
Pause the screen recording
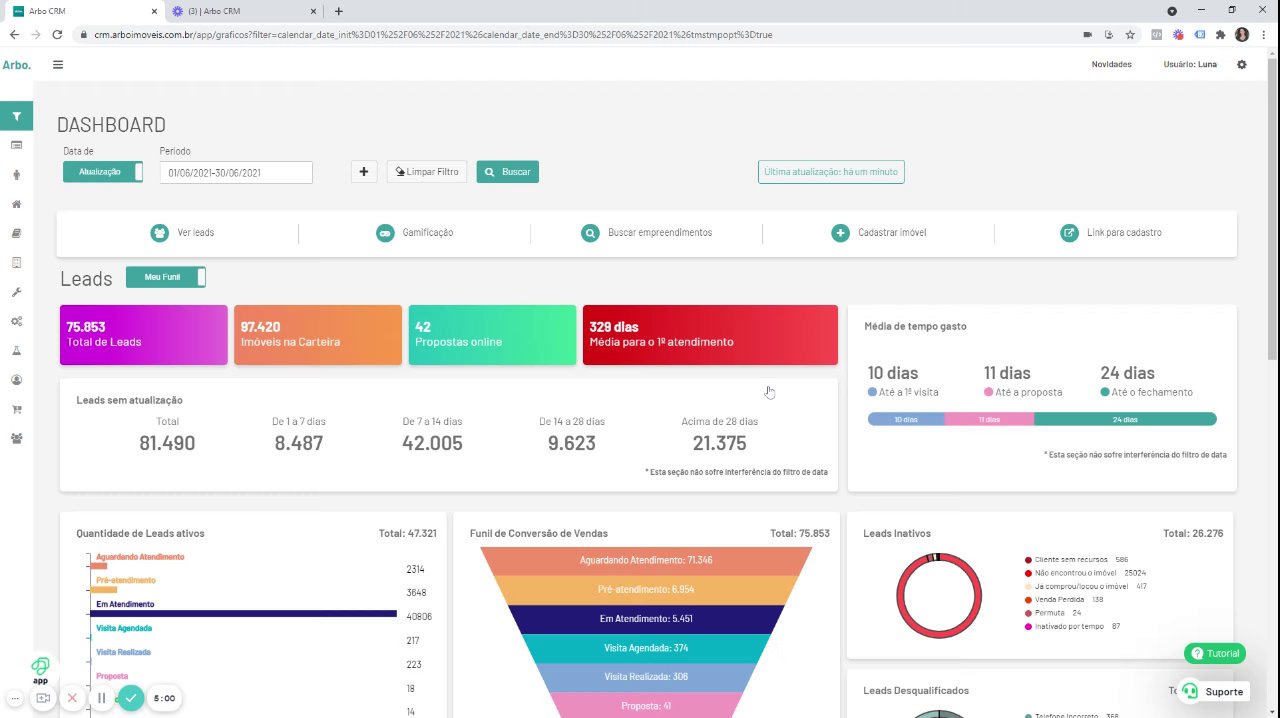coord(101,698)
